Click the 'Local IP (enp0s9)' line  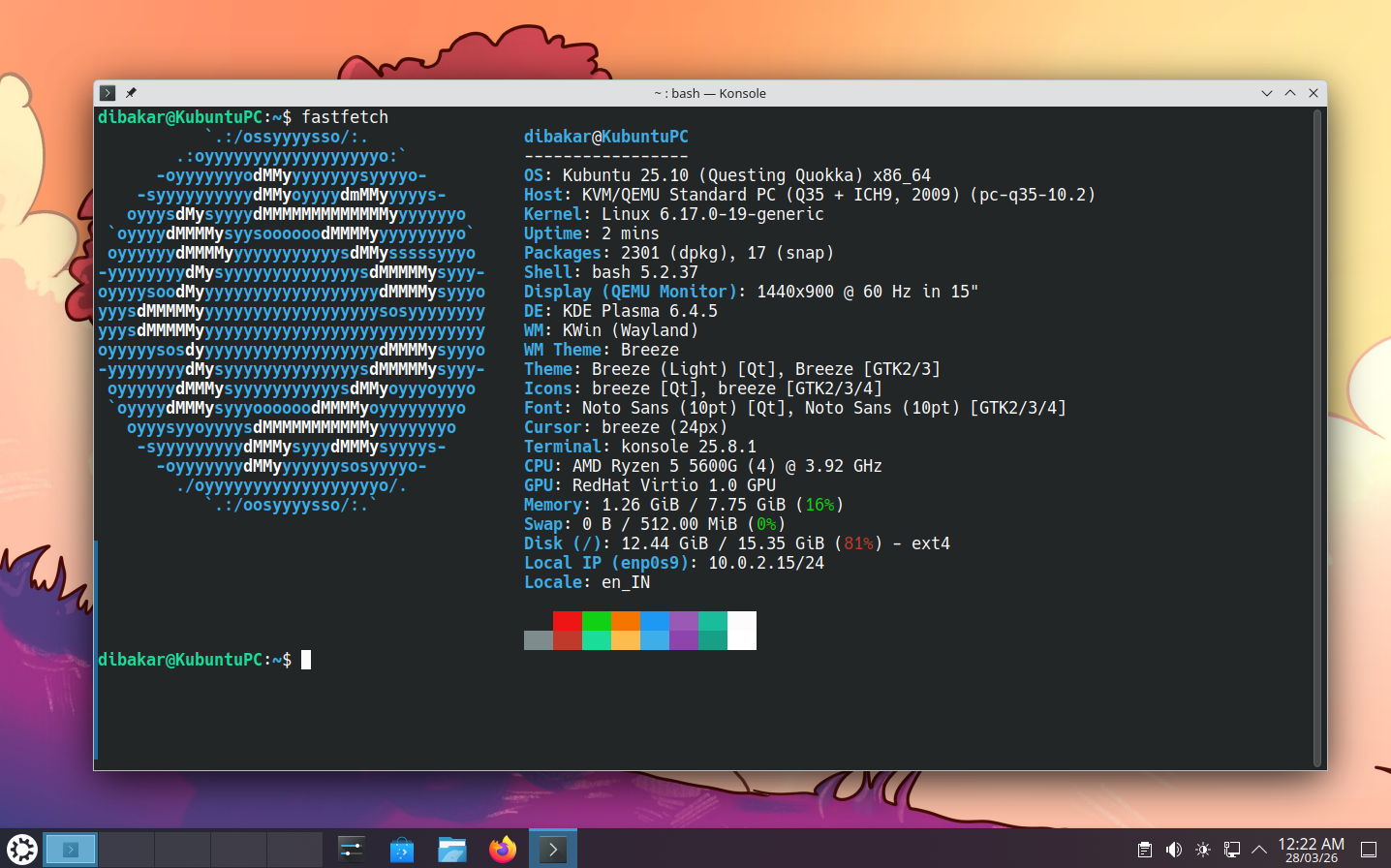coord(674,563)
